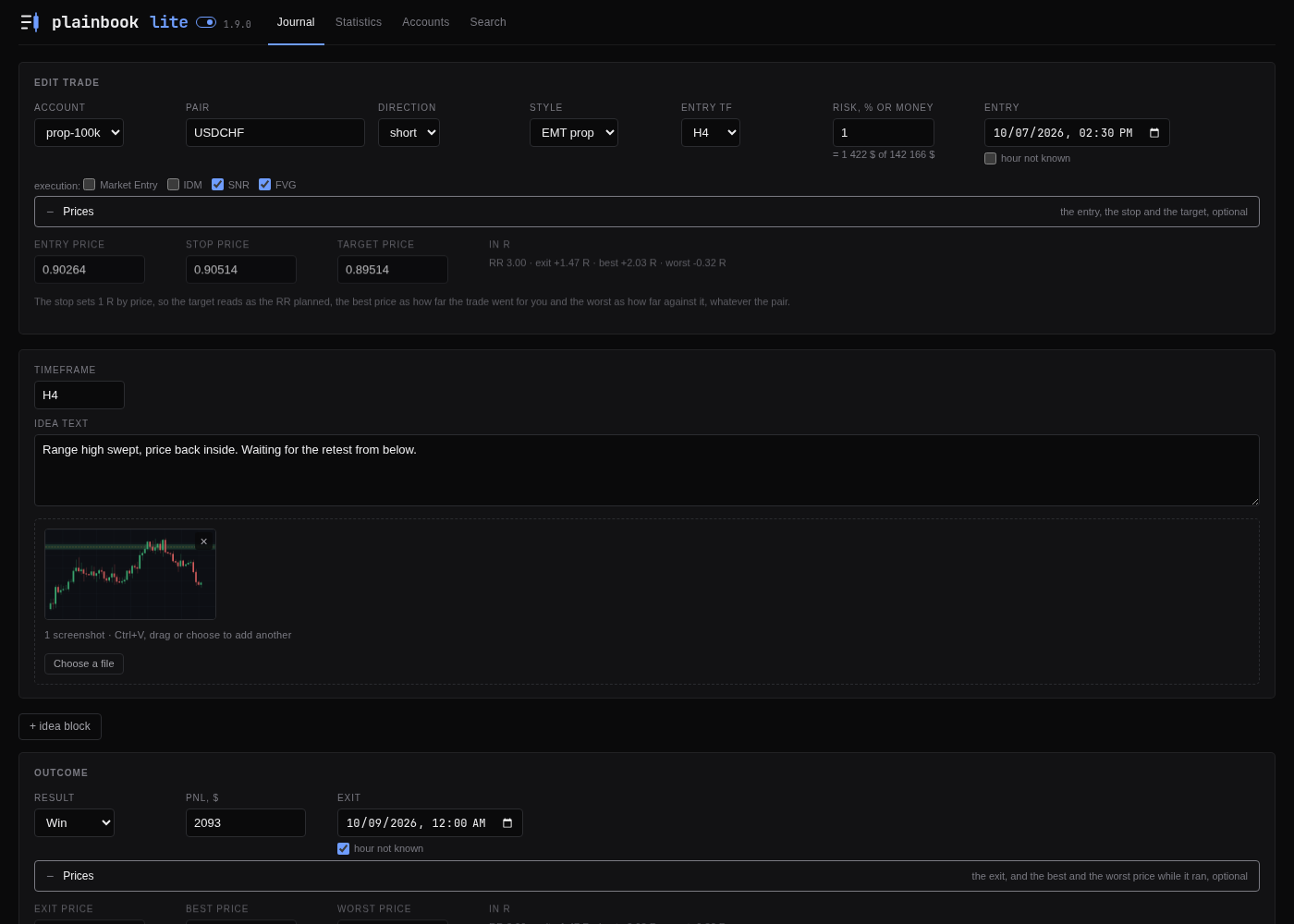Uncheck the FVG execution checkbox
Image resolution: width=1294 pixels, height=924 pixels.
click(x=265, y=184)
